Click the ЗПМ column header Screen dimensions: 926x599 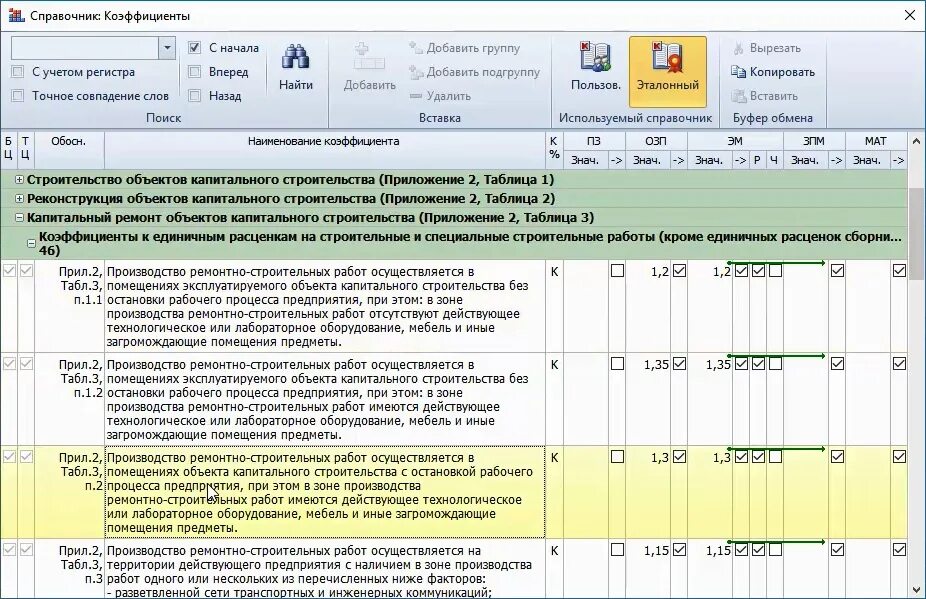point(814,141)
